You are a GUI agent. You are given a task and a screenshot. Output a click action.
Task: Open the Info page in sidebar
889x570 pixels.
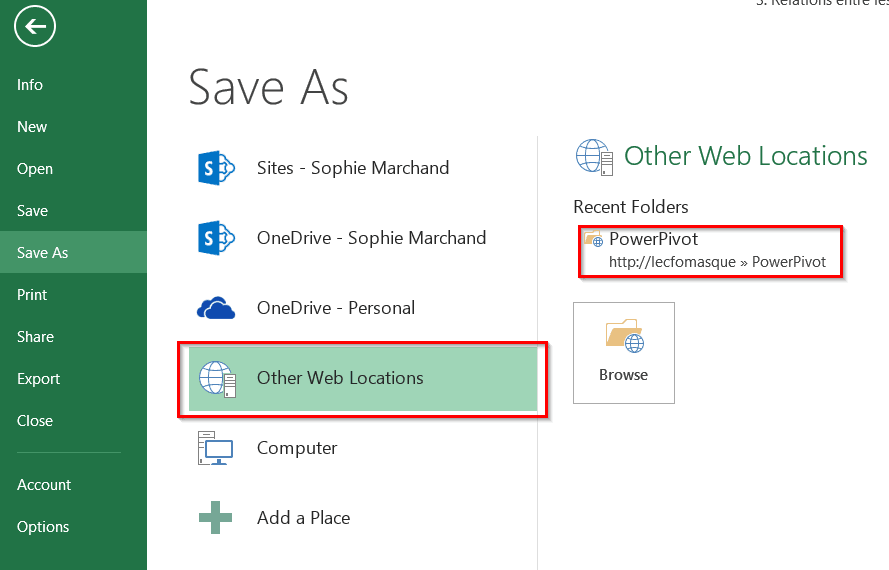point(30,85)
